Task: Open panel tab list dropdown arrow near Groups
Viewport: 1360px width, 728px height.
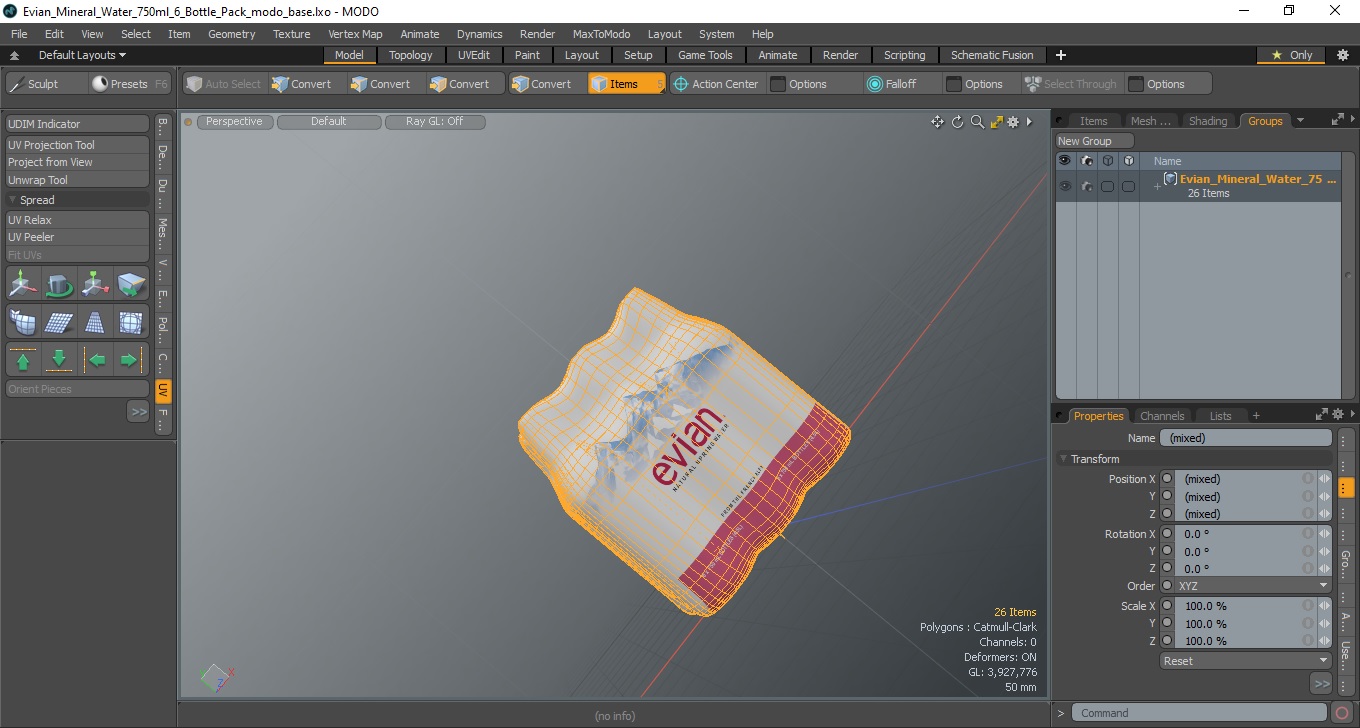Action: click(x=1300, y=121)
